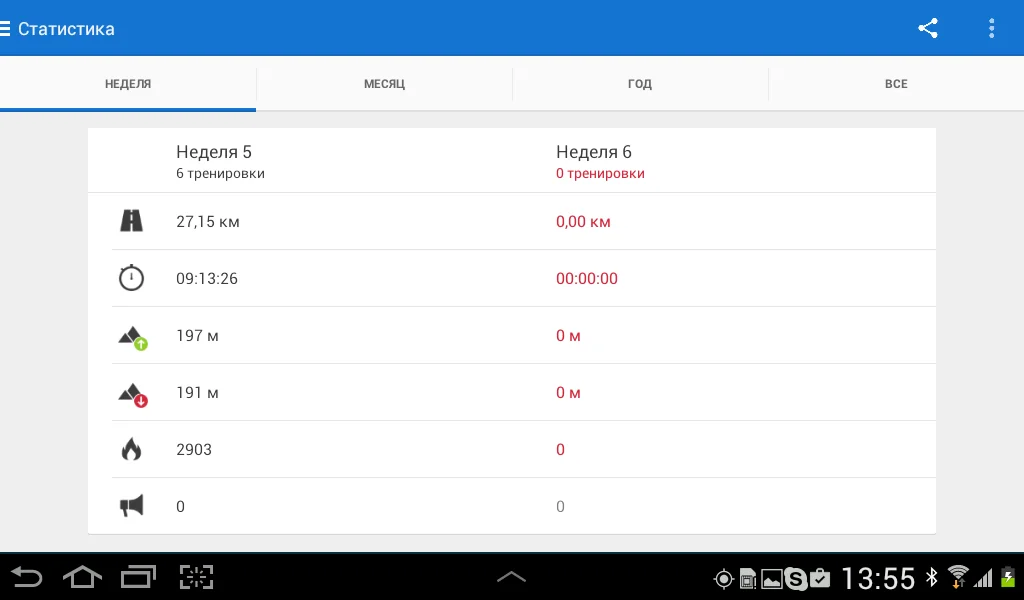
Task: Click the 00:00:00 duration value
Action: click(x=586, y=279)
